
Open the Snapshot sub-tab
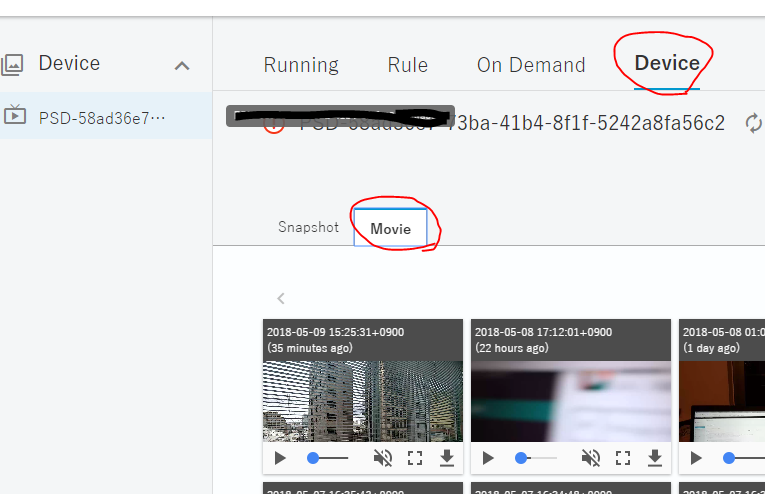coord(308,227)
